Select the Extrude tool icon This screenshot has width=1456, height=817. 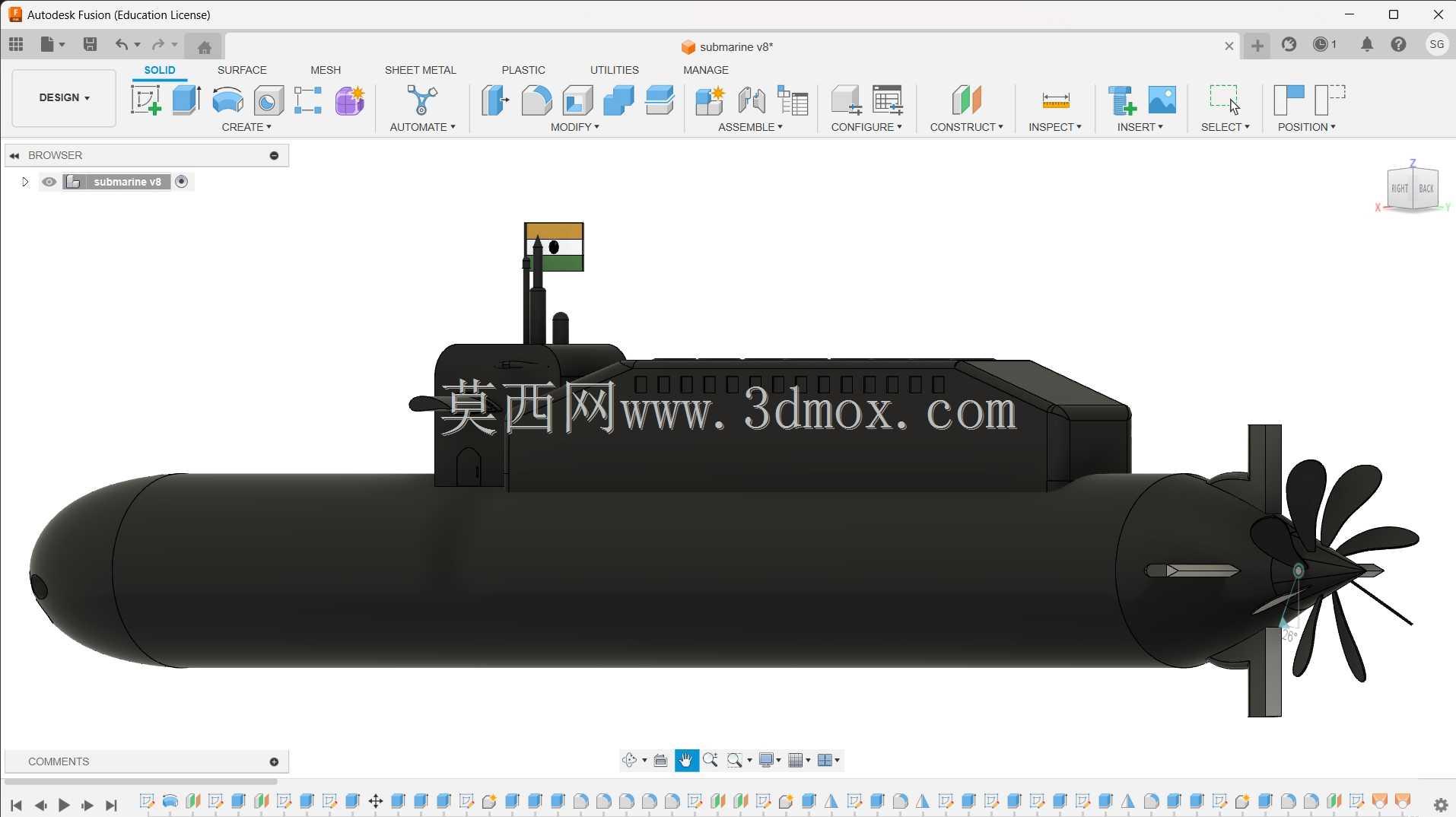[186, 100]
